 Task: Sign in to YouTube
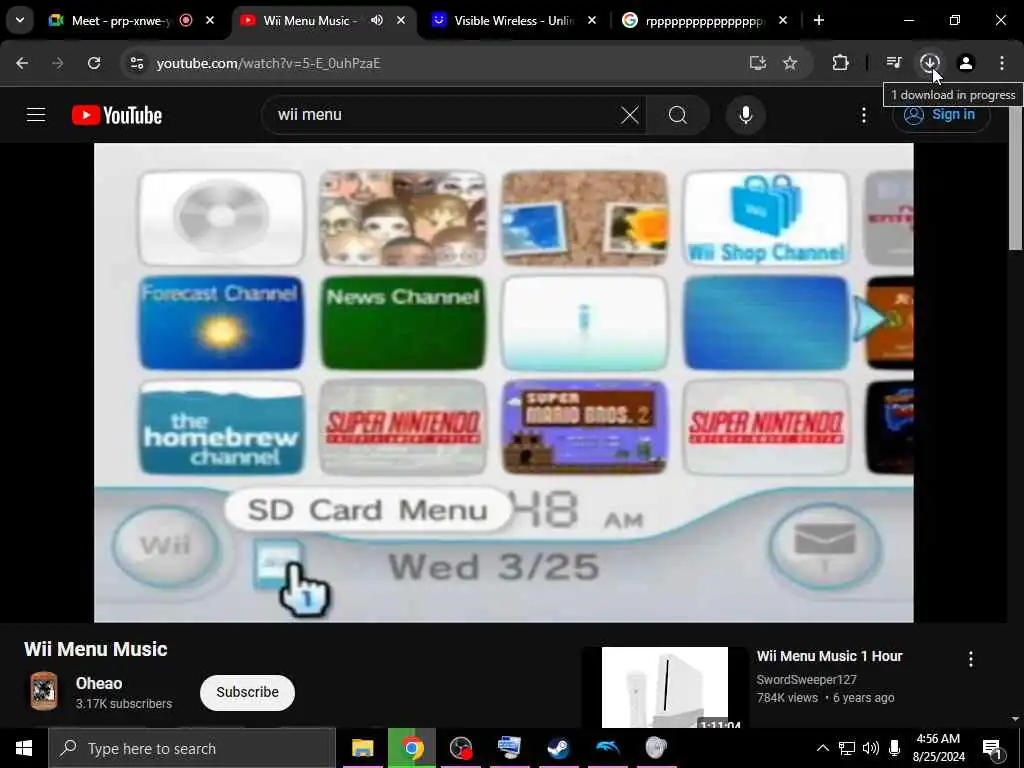point(940,115)
